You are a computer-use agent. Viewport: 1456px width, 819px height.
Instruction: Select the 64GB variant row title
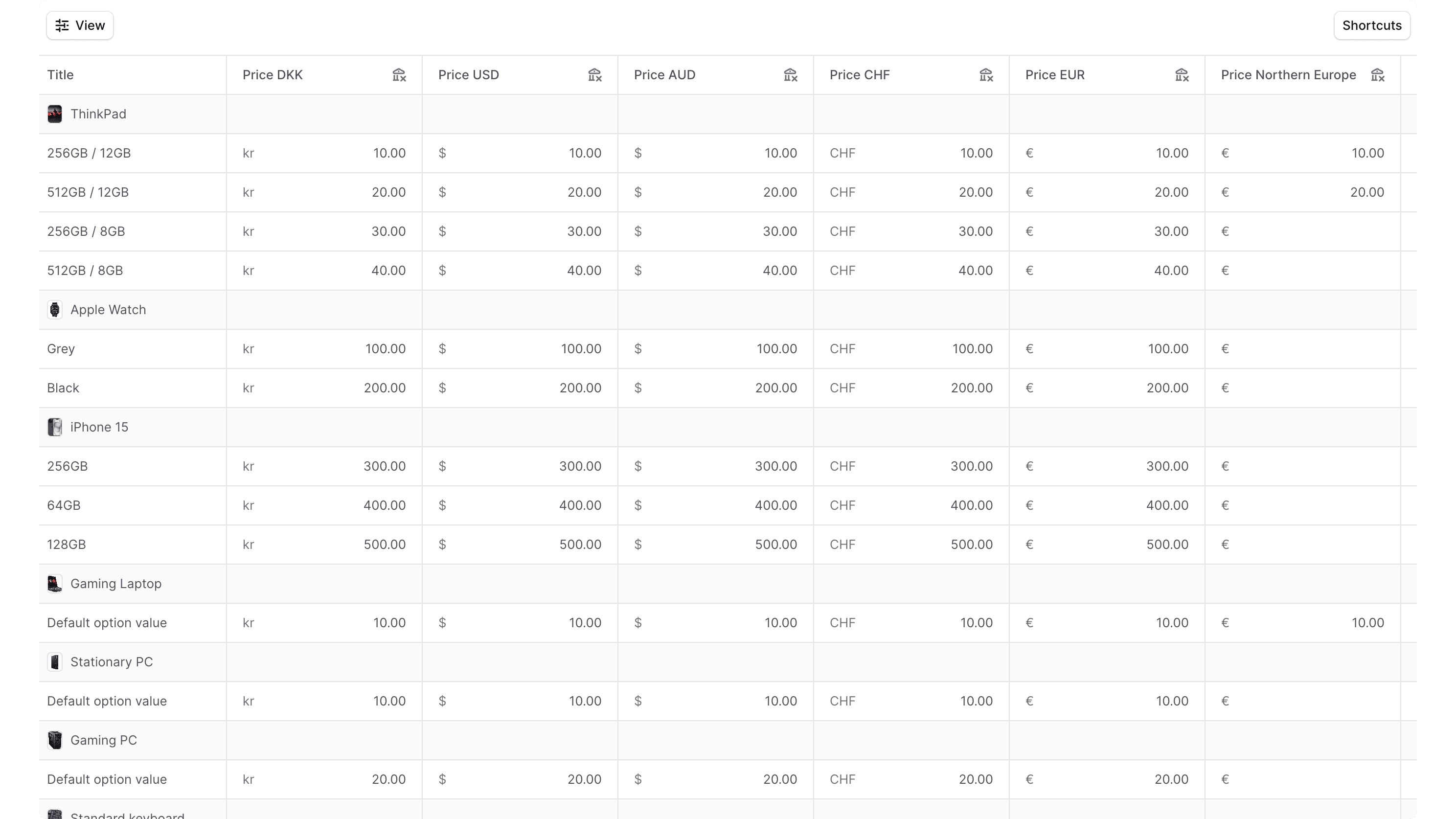pos(64,505)
